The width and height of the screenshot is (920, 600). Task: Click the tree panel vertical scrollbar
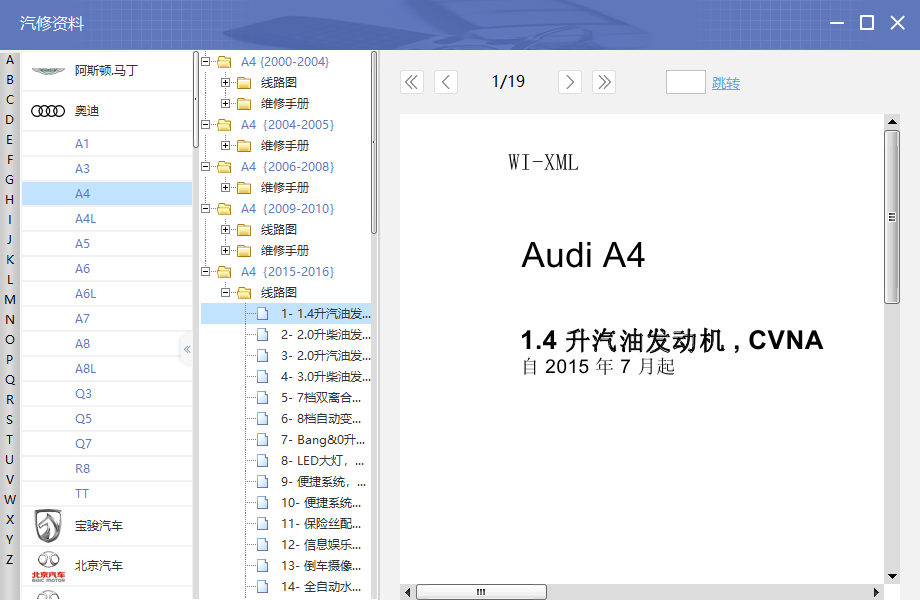(x=374, y=143)
